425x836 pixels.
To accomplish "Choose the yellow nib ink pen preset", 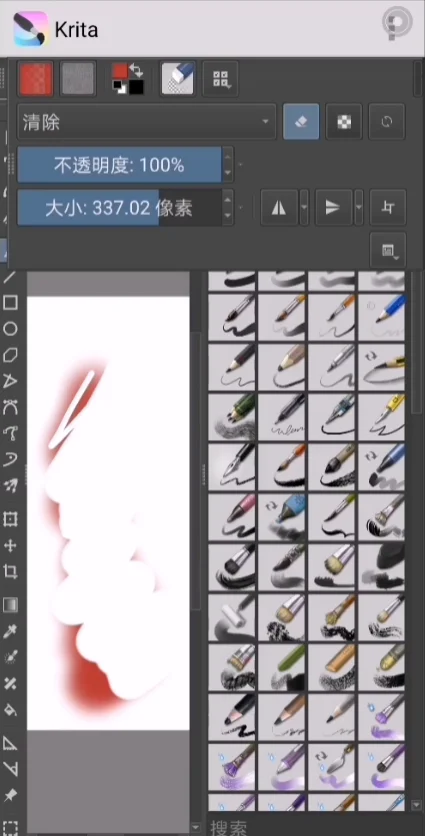I will pos(381,416).
